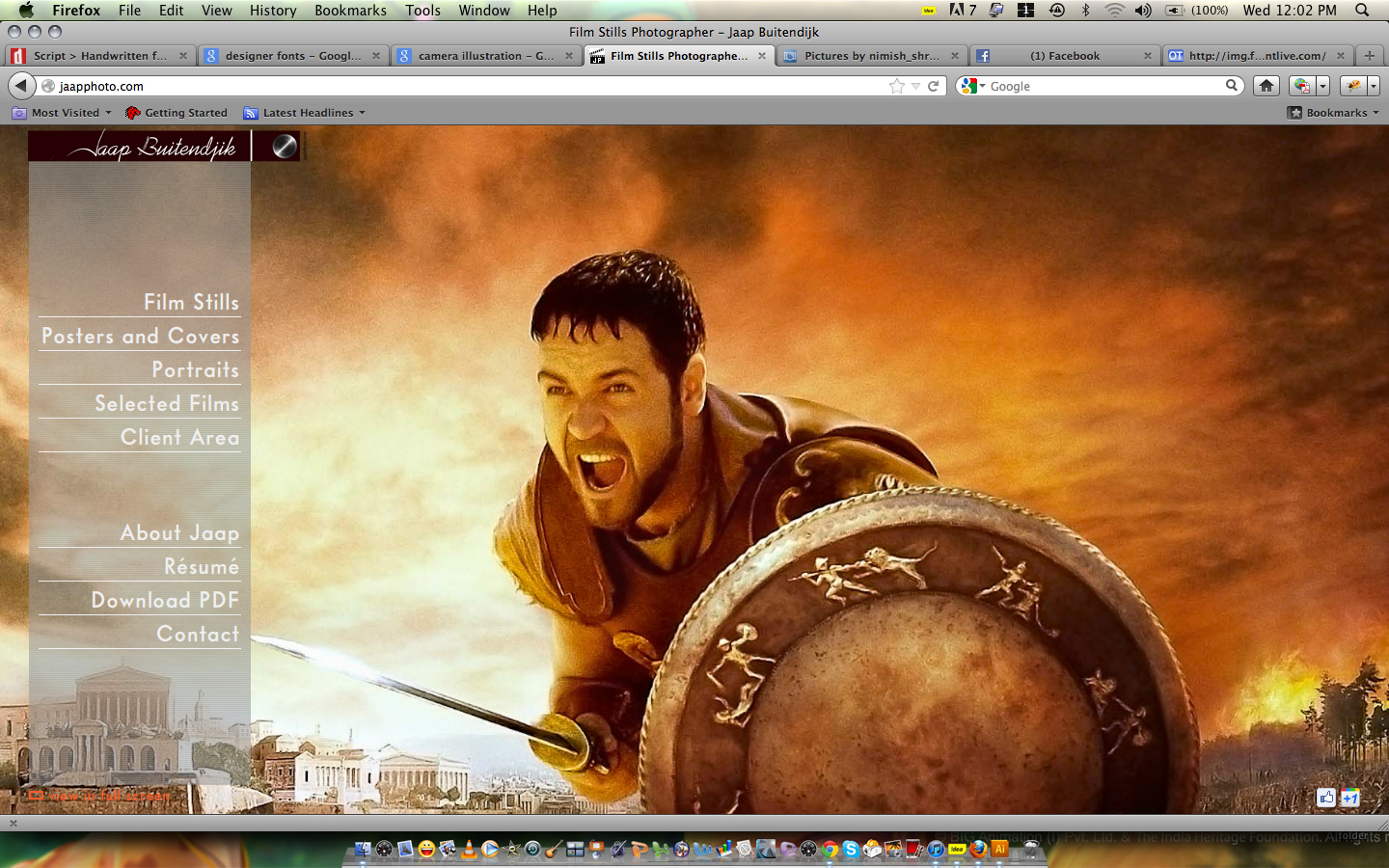The height and width of the screenshot is (868, 1389).
Task: Open the Résumé page
Action: click(201, 566)
